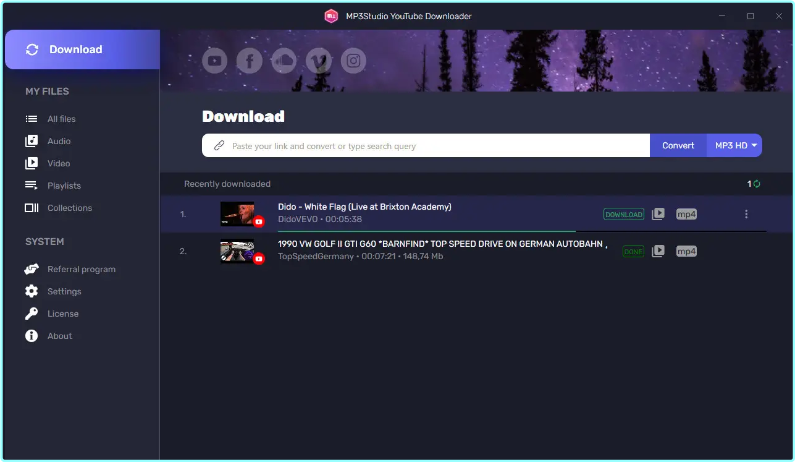This screenshot has width=795, height=462.
Task: Click the MP3Studio logo in title bar
Action: click(x=331, y=16)
